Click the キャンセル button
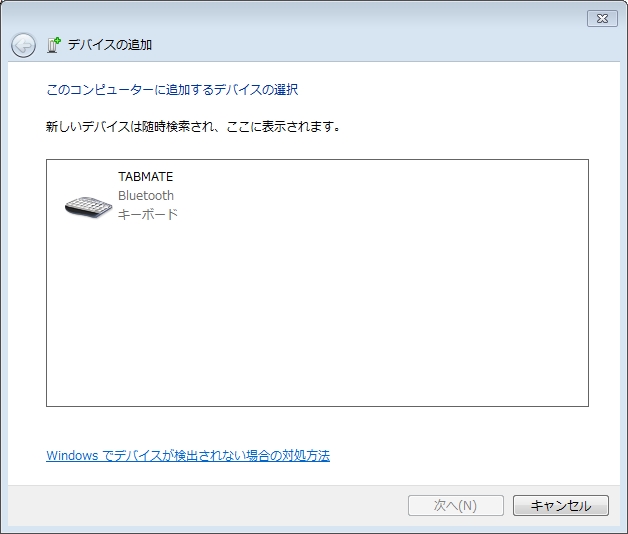Image resolution: width=628 pixels, height=534 pixels. [560, 505]
